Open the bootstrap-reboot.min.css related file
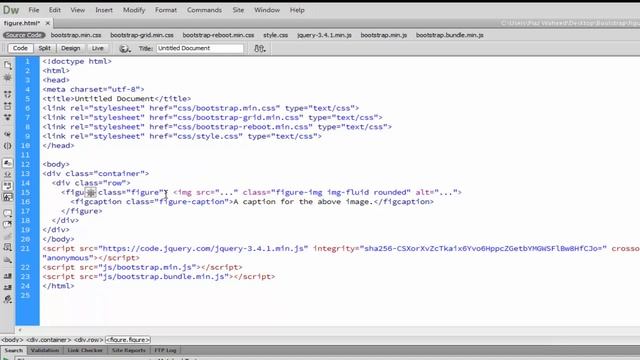Image resolution: width=640 pixels, height=360 pixels. tap(218, 35)
